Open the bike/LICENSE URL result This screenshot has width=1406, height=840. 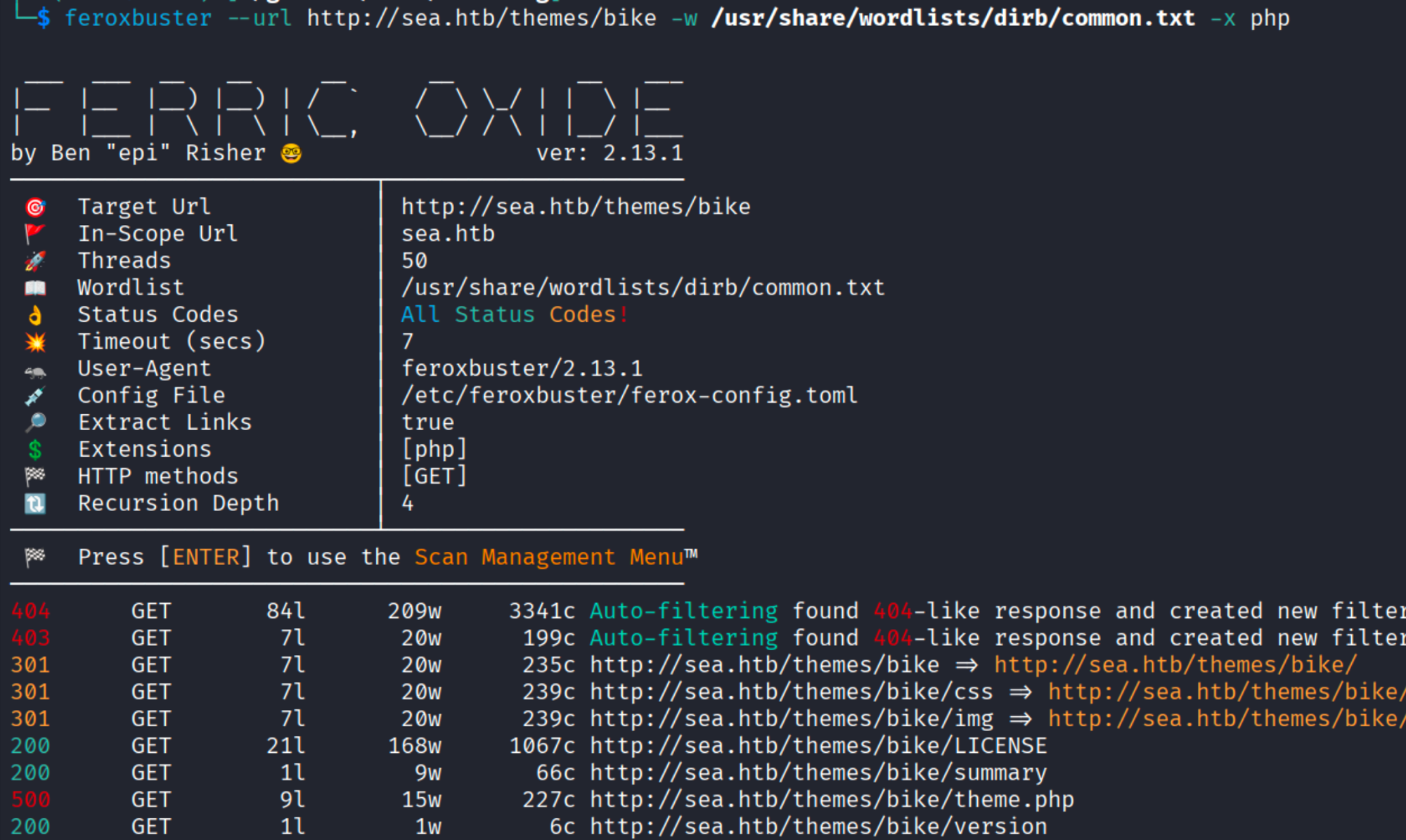(818, 746)
